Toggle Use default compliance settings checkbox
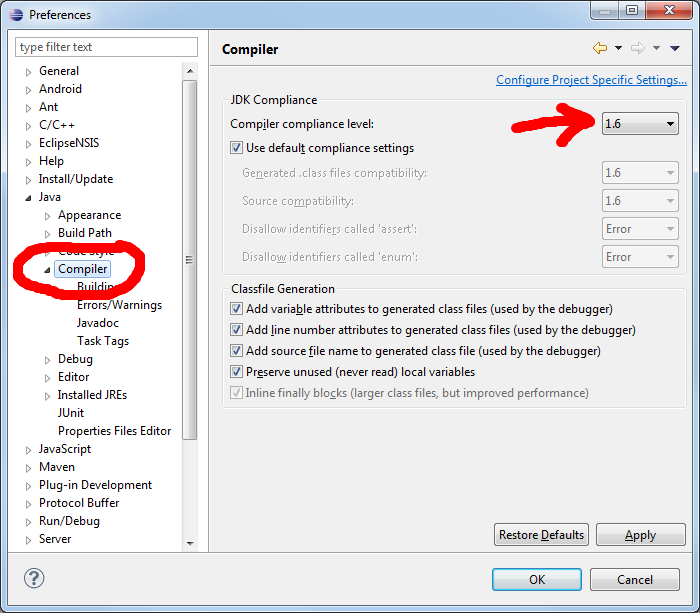Viewport: 700px width, 613px height. (237, 148)
